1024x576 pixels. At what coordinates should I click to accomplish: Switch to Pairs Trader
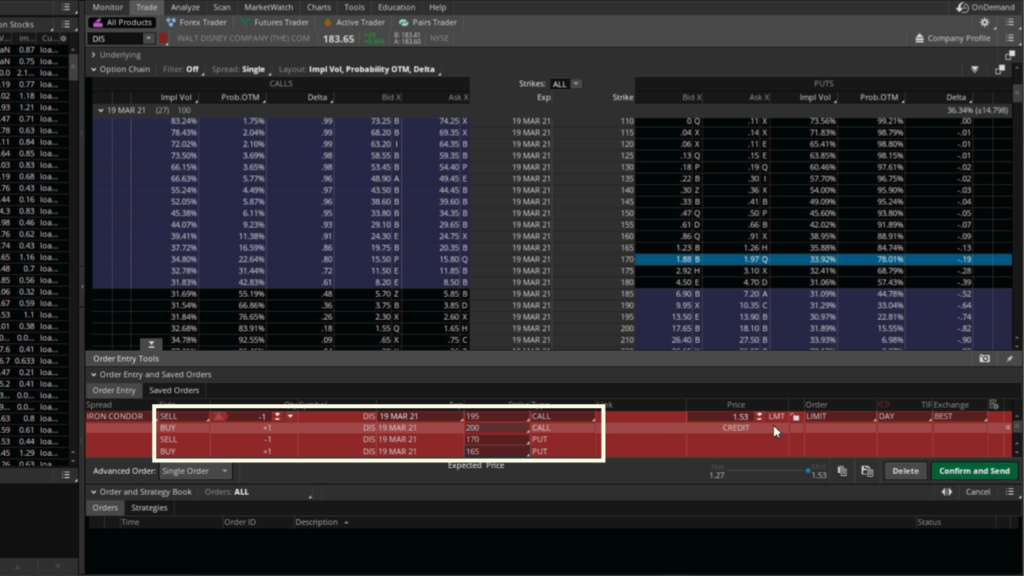[x=428, y=22]
